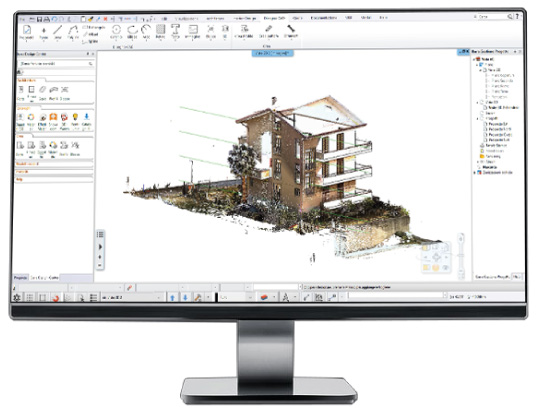Viewport: 541px width, 413px height.
Task: Select the Hatch fill tool in ribbon
Action: coord(160,32)
